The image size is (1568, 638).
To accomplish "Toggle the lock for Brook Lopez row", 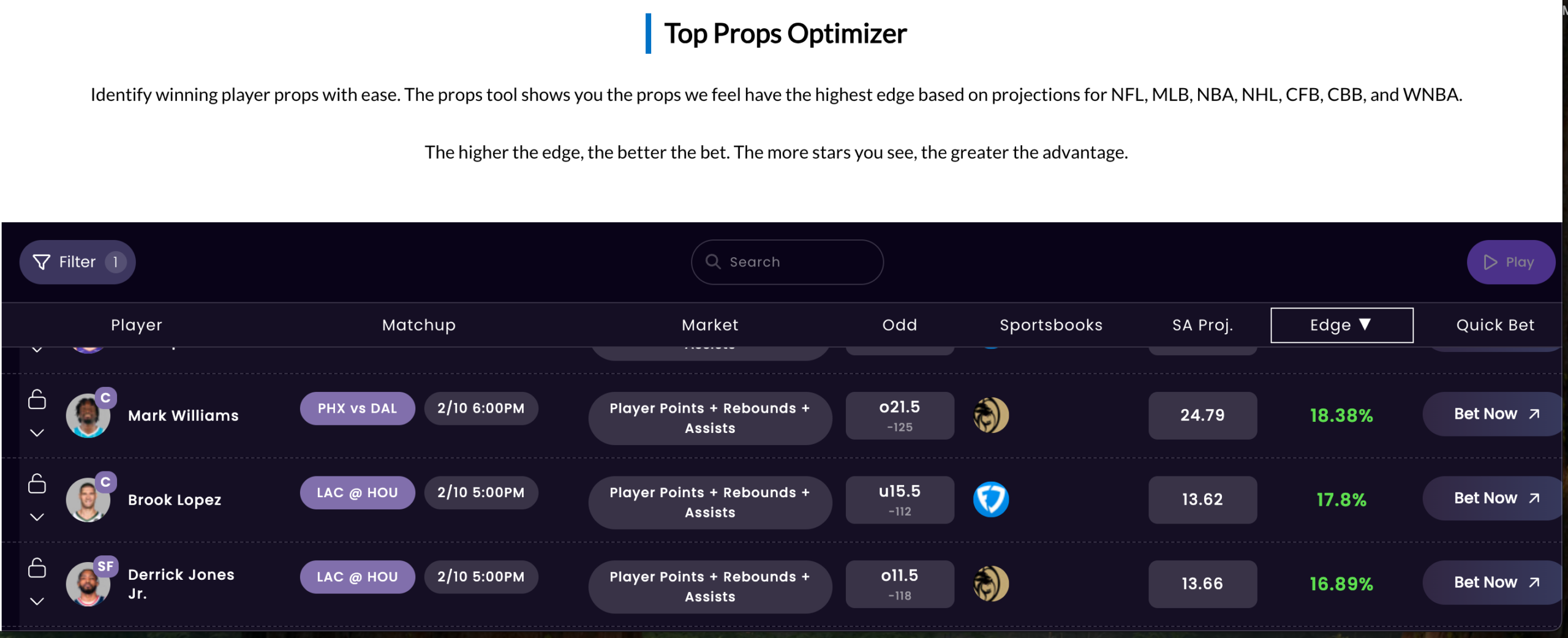I will 37,484.
